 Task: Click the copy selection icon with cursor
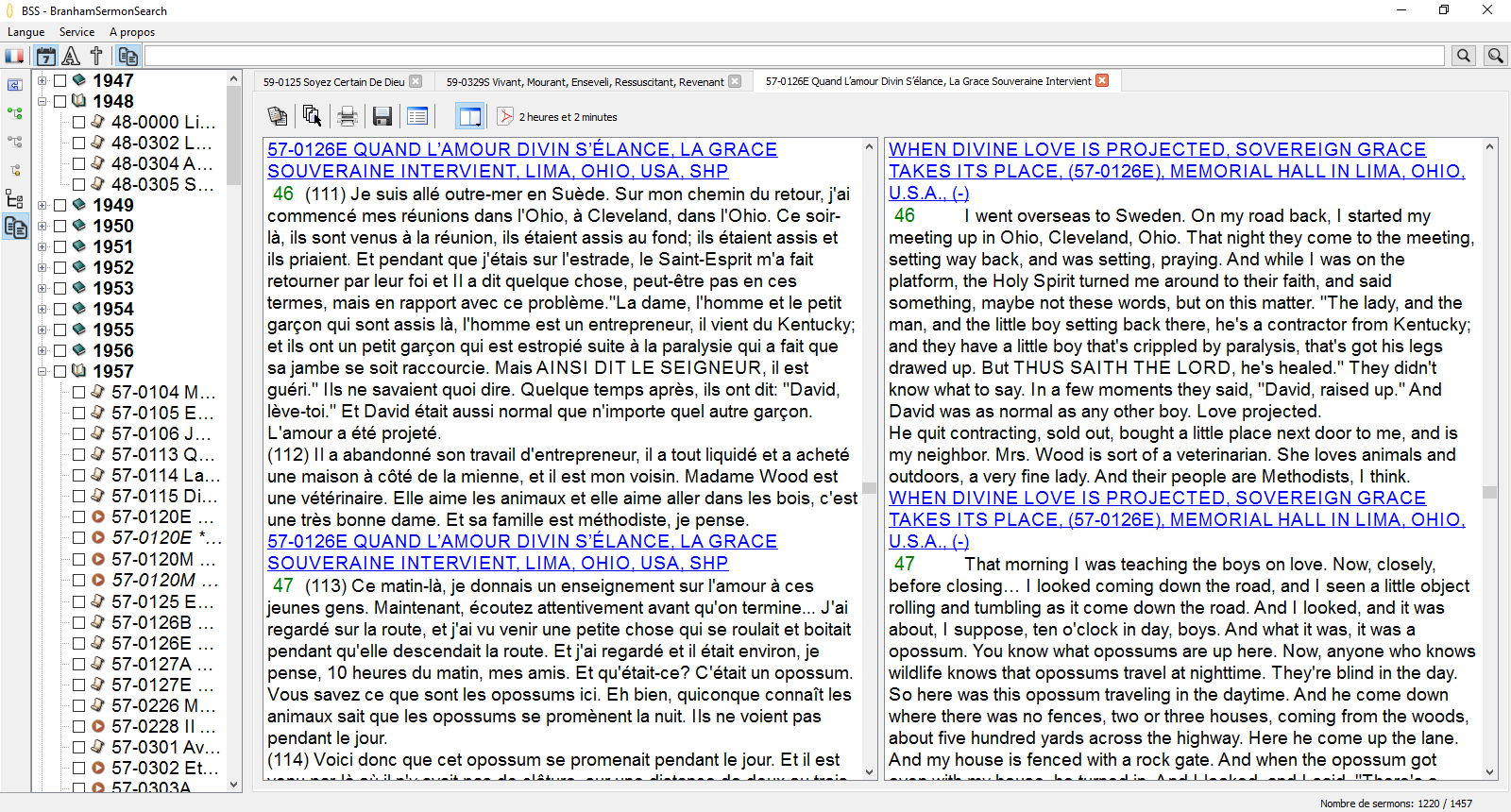[x=312, y=116]
